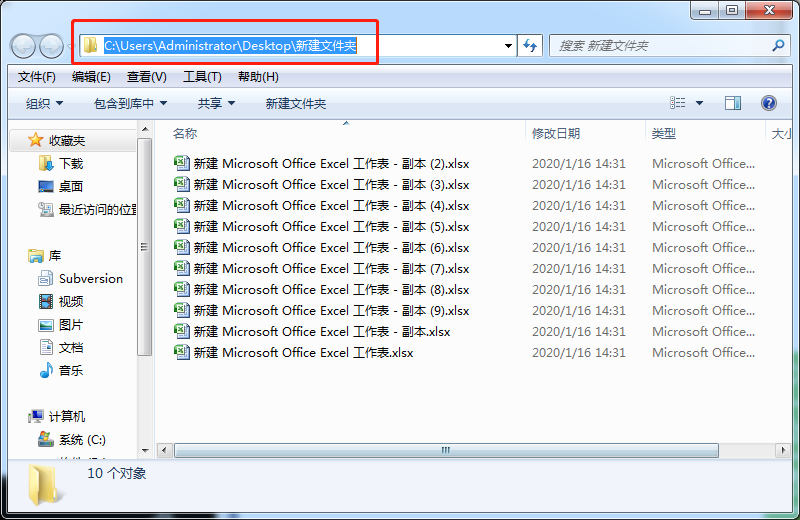Click the Subversion library icon
The width and height of the screenshot is (800, 520).
point(46,279)
